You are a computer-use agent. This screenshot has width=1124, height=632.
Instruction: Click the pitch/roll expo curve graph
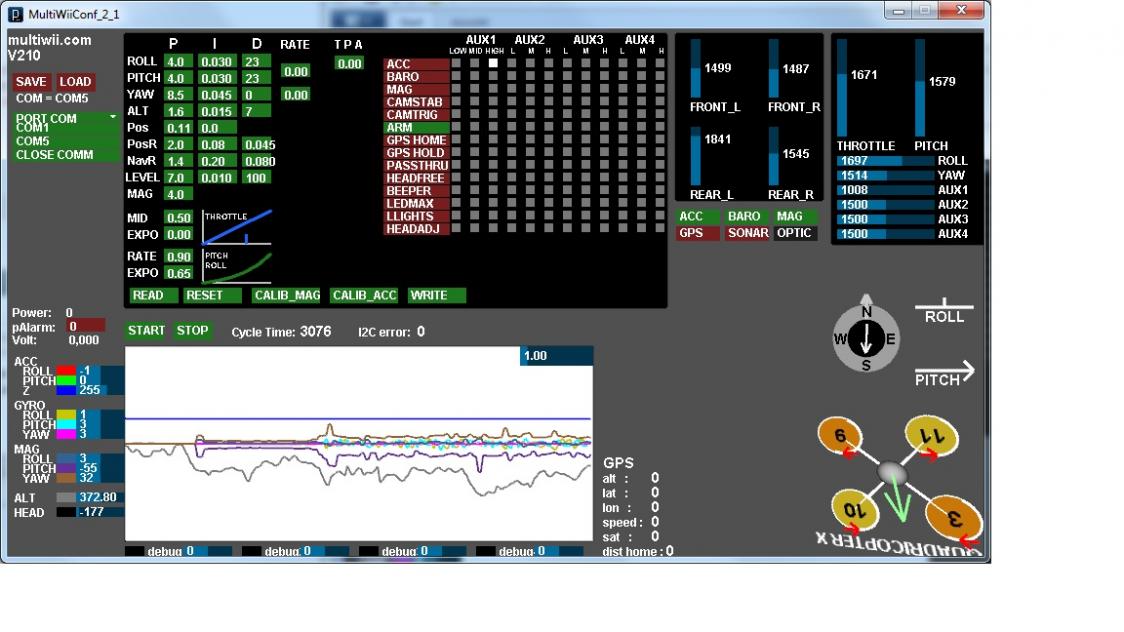tap(237, 267)
